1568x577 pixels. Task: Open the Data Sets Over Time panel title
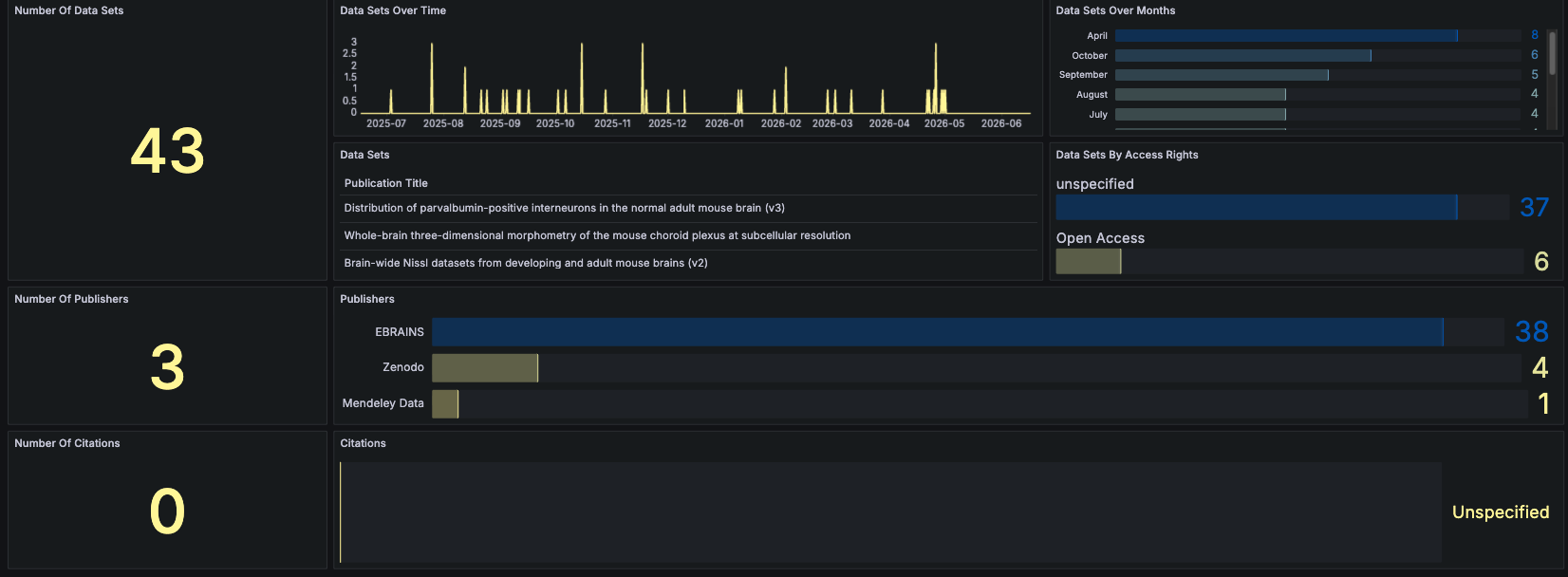pos(393,10)
